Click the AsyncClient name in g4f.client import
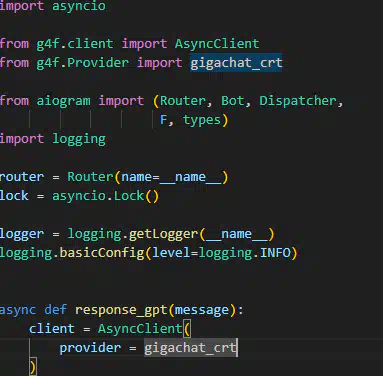383x376 pixels. pos(217,44)
